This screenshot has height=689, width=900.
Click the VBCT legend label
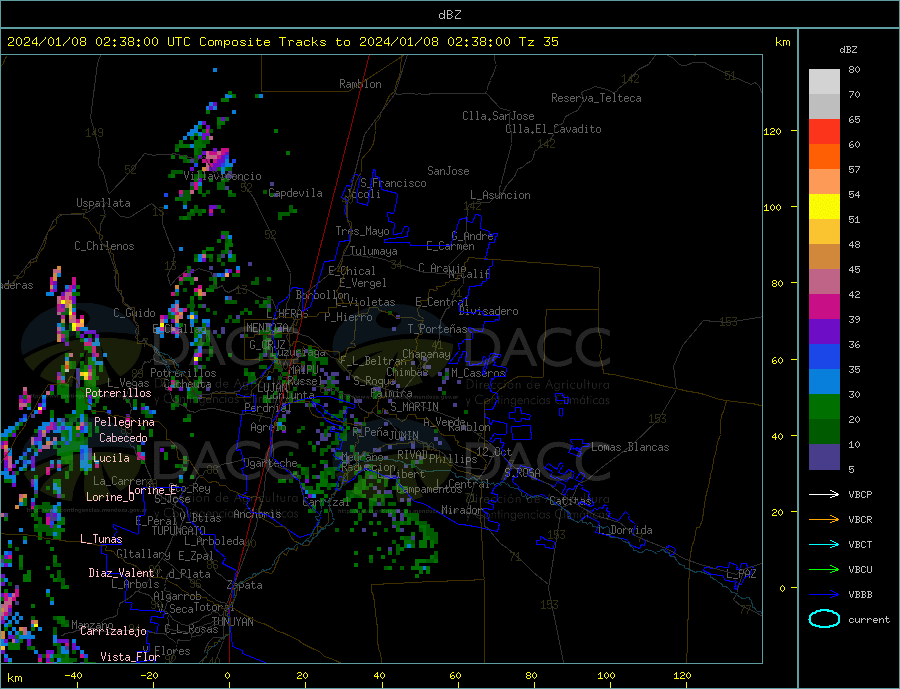click(x=860, y=544)
